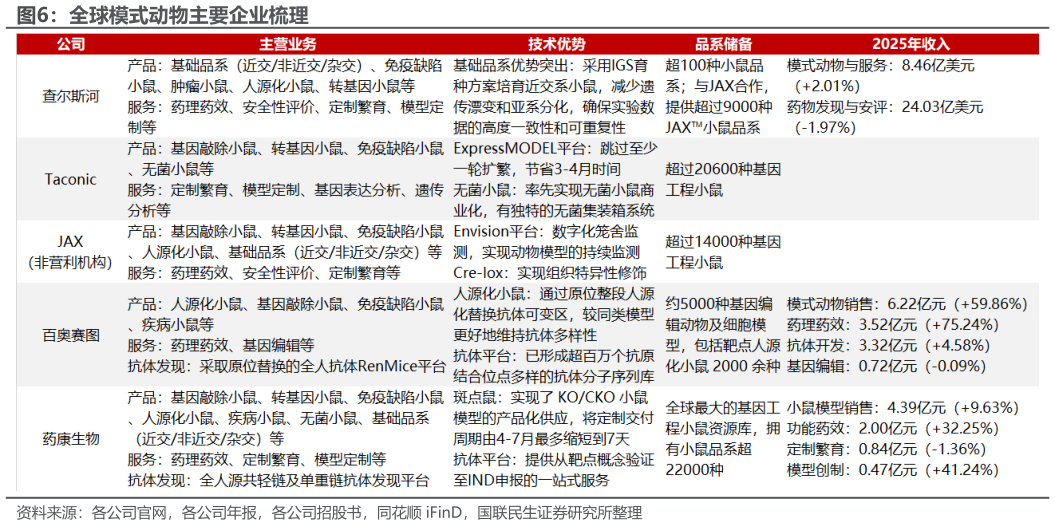
Task: Click the JAX™小鼠品系 line
Action: [713, 127]
